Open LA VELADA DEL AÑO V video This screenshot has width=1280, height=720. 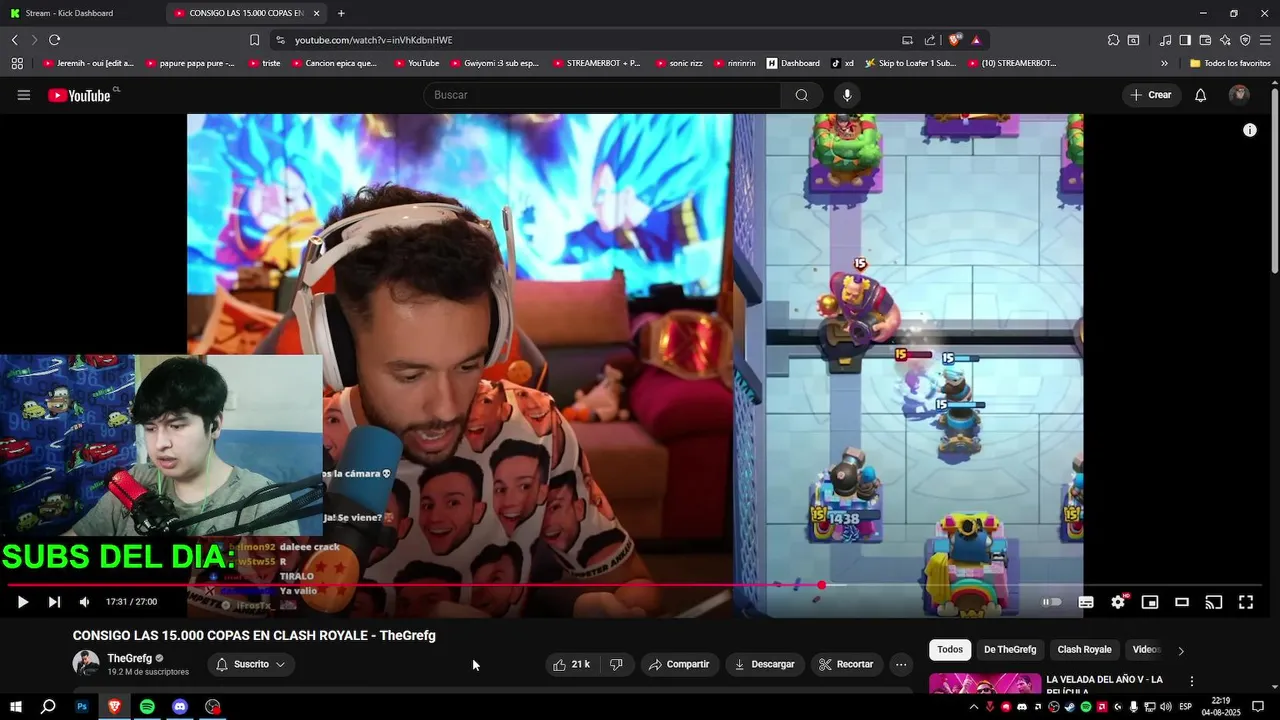pyautogui.click(x=1104, y=685)
